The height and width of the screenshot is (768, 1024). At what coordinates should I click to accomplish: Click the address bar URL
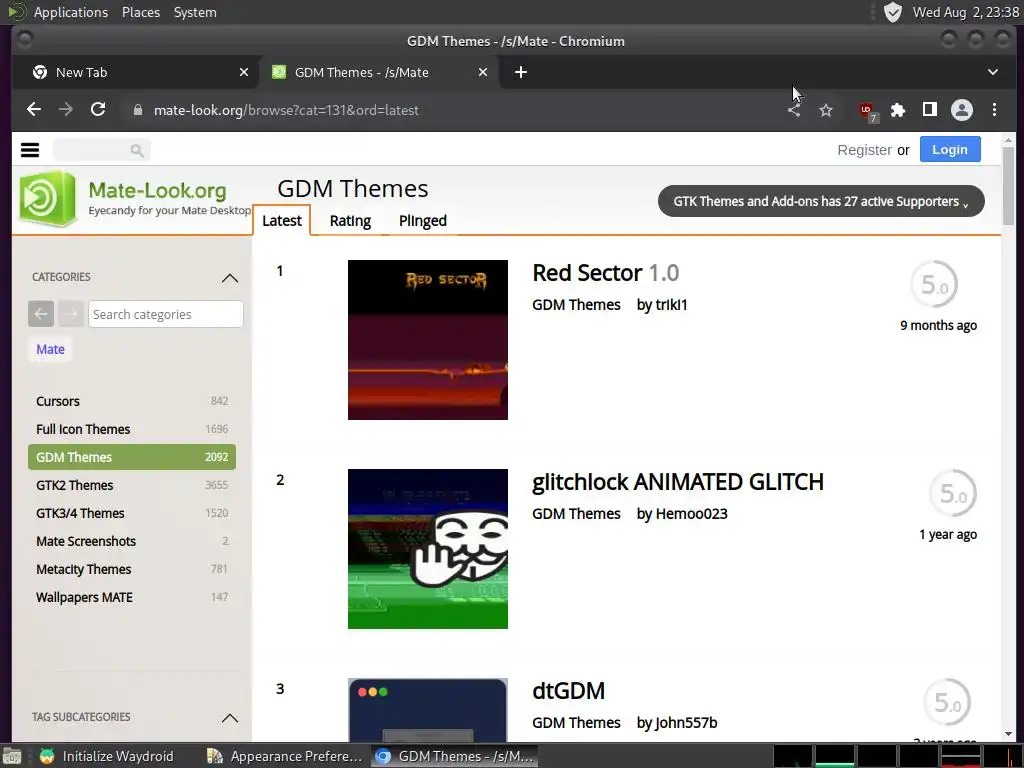pyautogui.click(x=286, y=110)
